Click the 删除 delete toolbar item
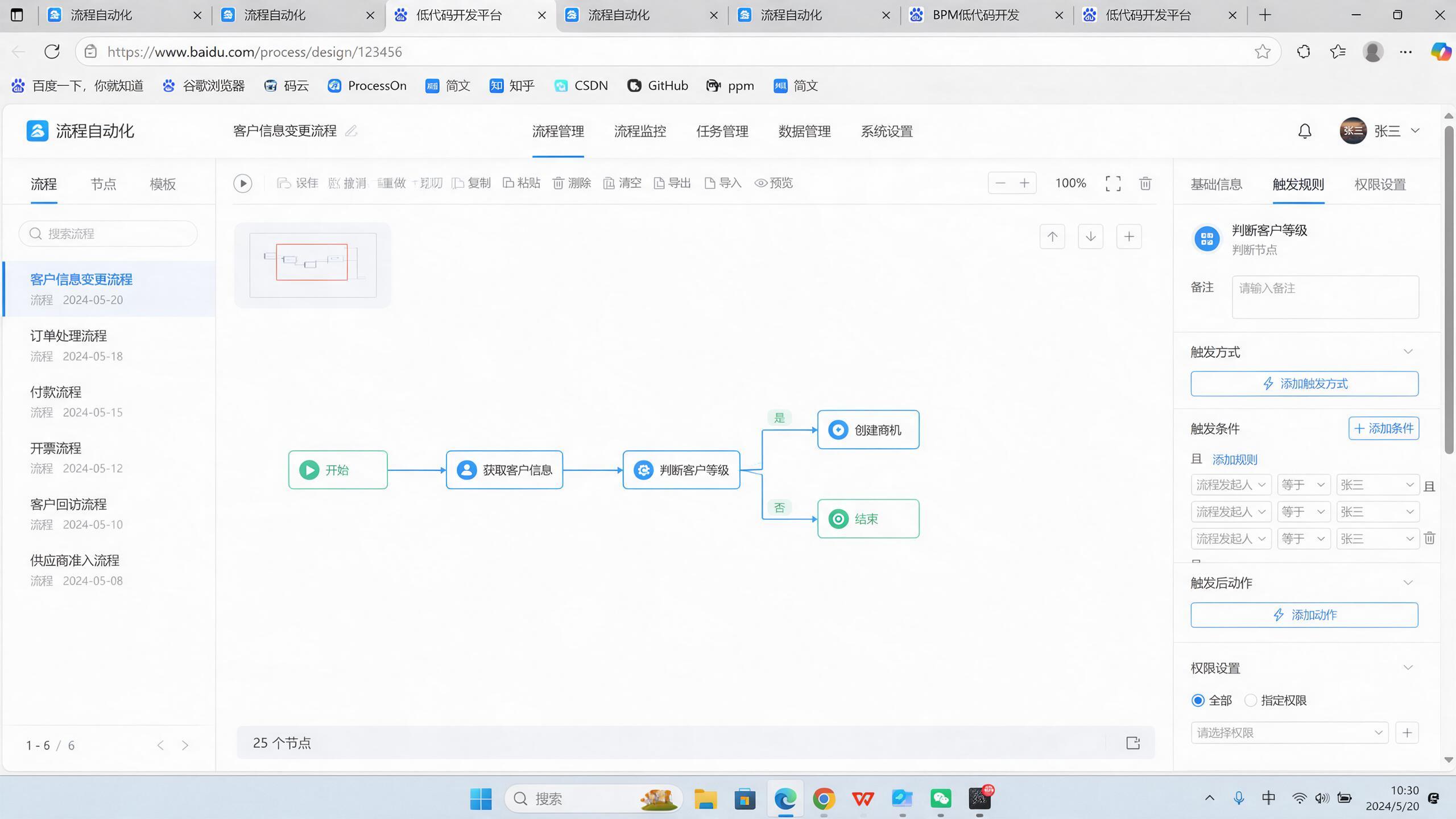The image size is (1456, 819). coord(572,183)
